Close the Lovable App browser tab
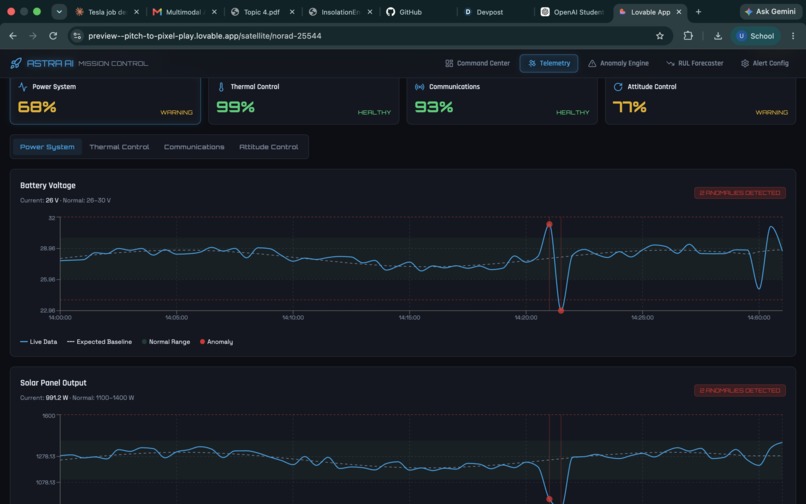806x504 pixels. coord(679,12)
